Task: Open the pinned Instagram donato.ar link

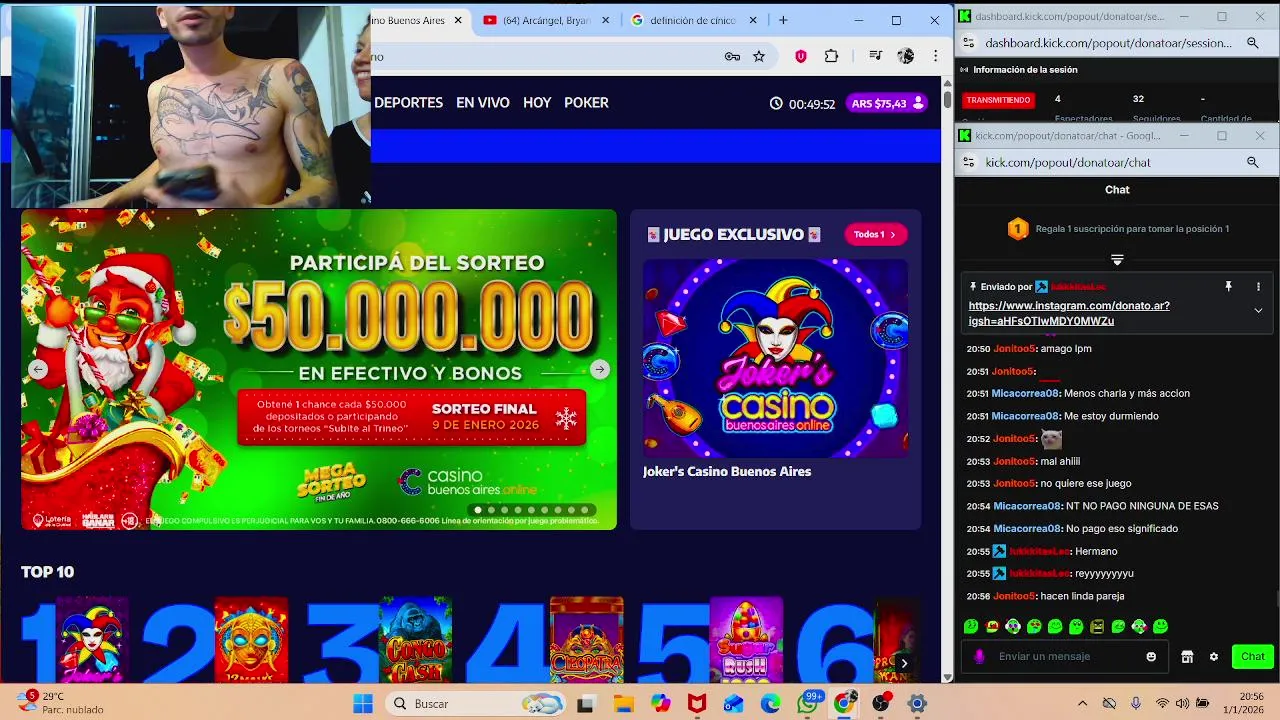Action: (x=1069, y=313)
